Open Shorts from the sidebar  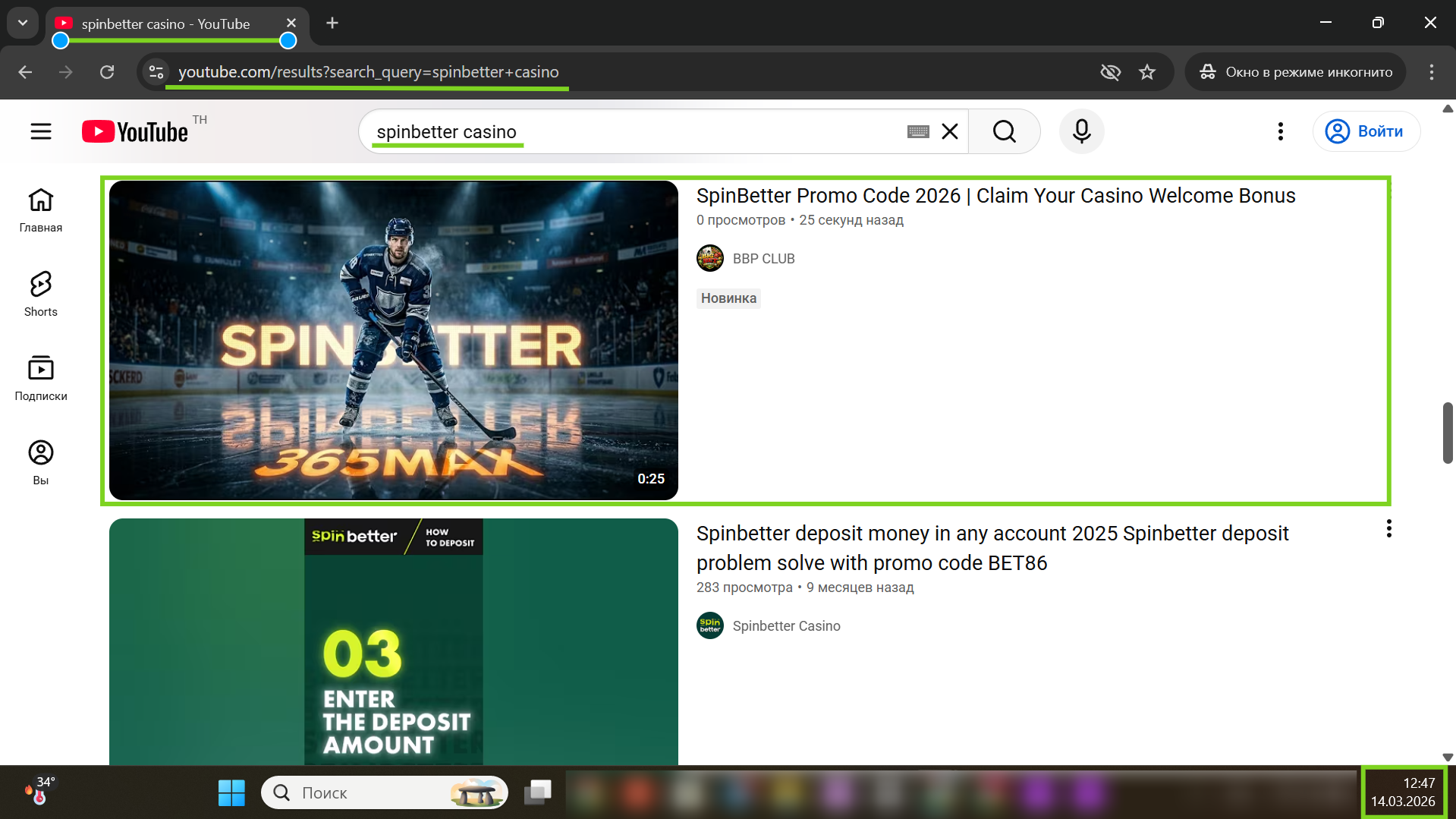[x=41, y=294]
